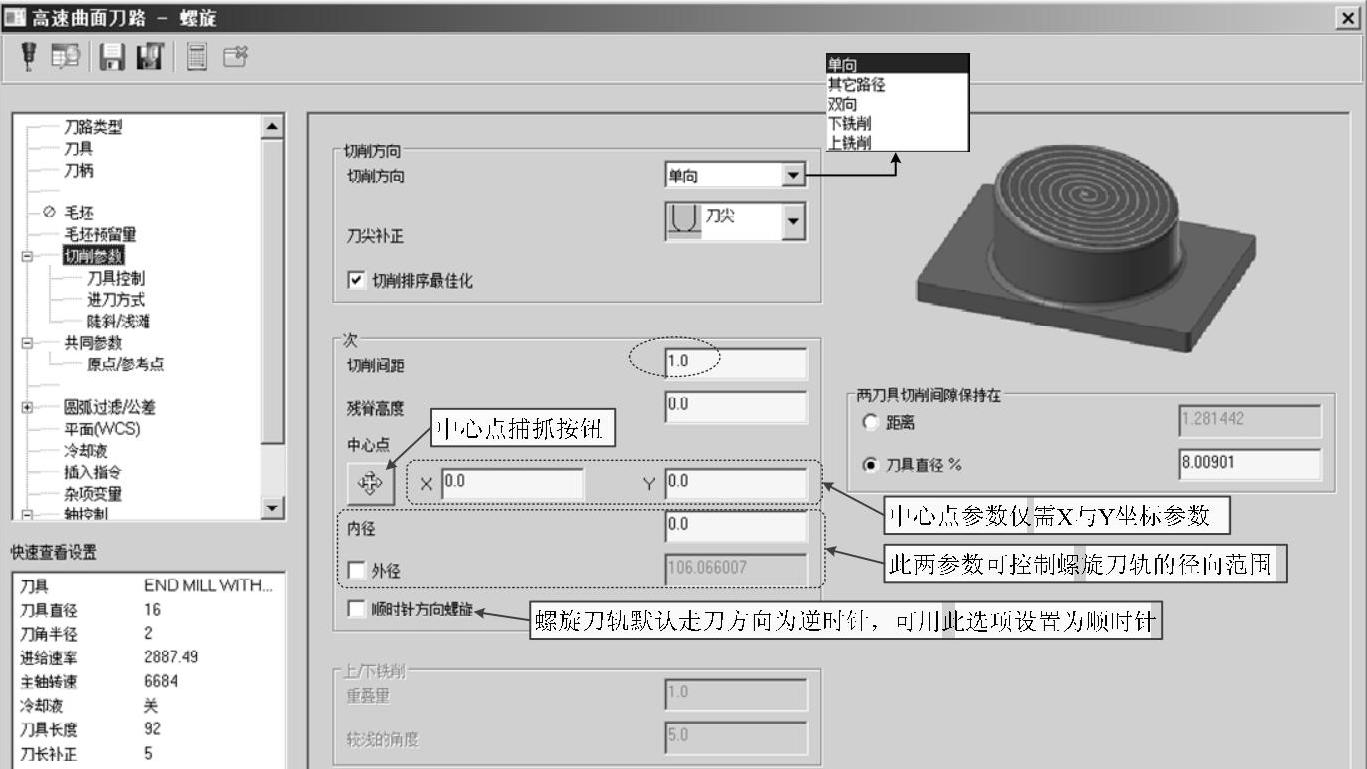
Task: Click the tree scrollbar up arrow
Action: (272, 126)
